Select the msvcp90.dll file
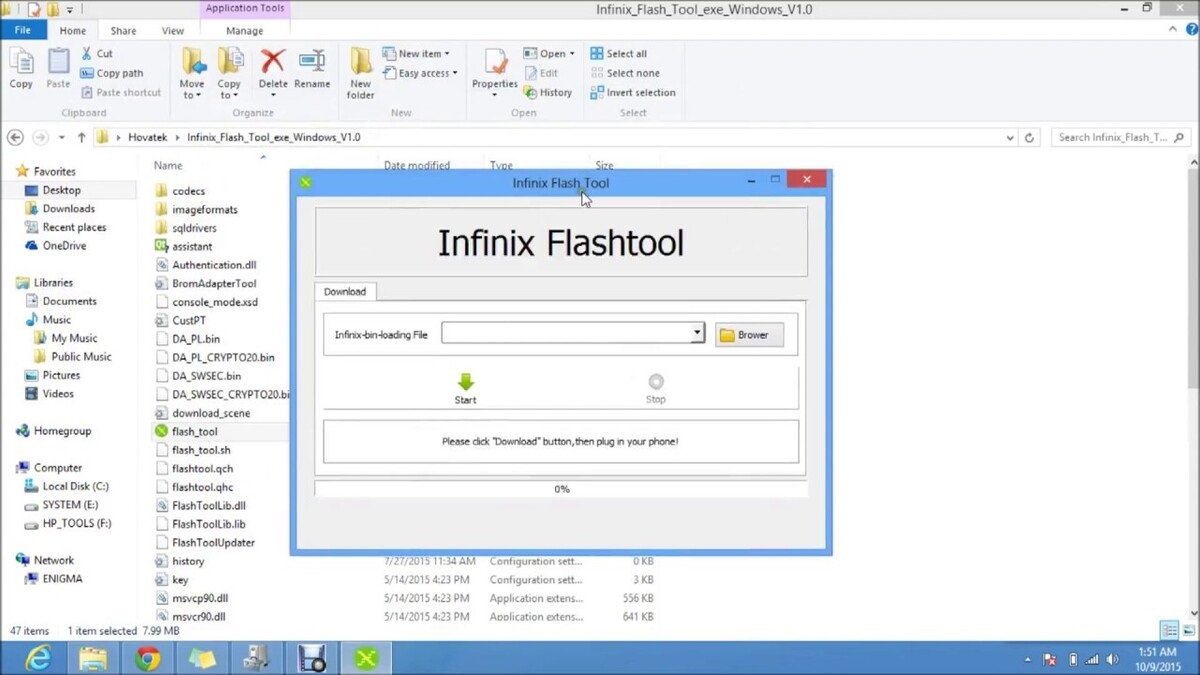This screenshot has width=1200, height=675. tap(200, 598)
